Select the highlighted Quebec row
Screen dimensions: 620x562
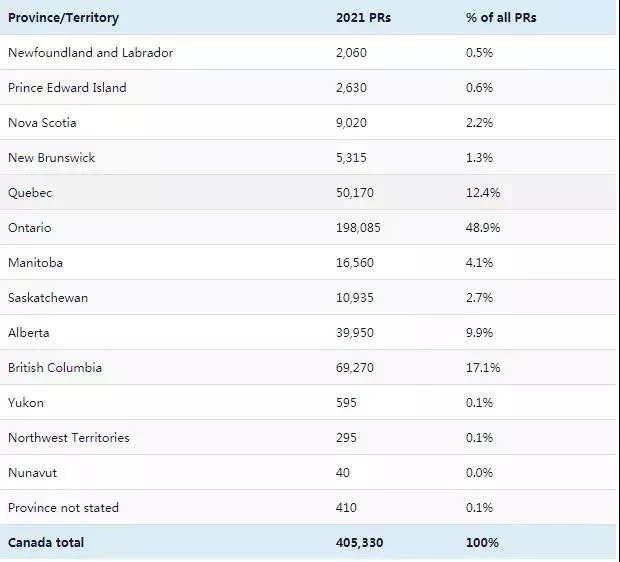(308, 193)
